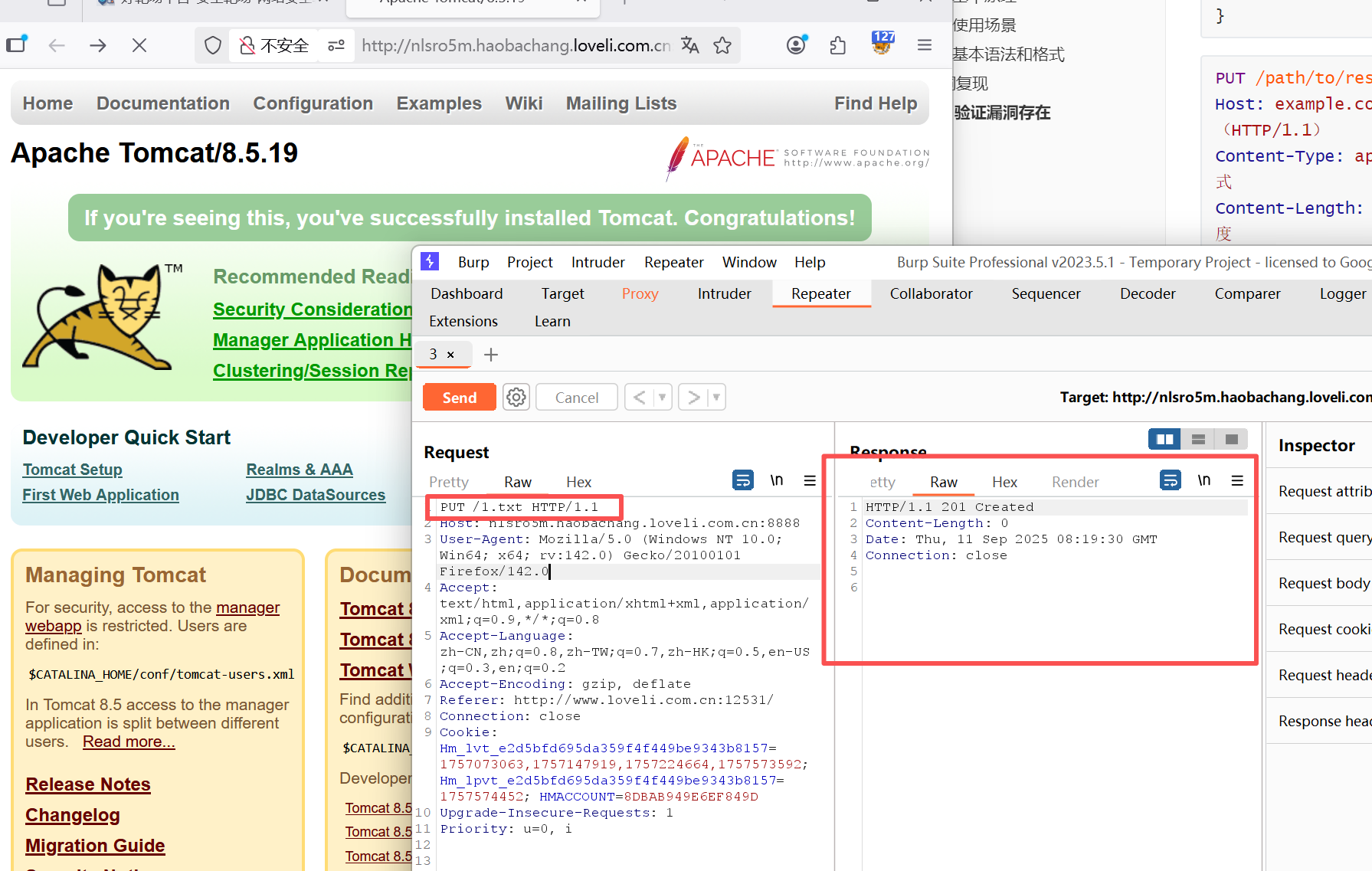This screenshot has width=1372, height=871.
Task: Send the PUT request
Action: [459, 397]
